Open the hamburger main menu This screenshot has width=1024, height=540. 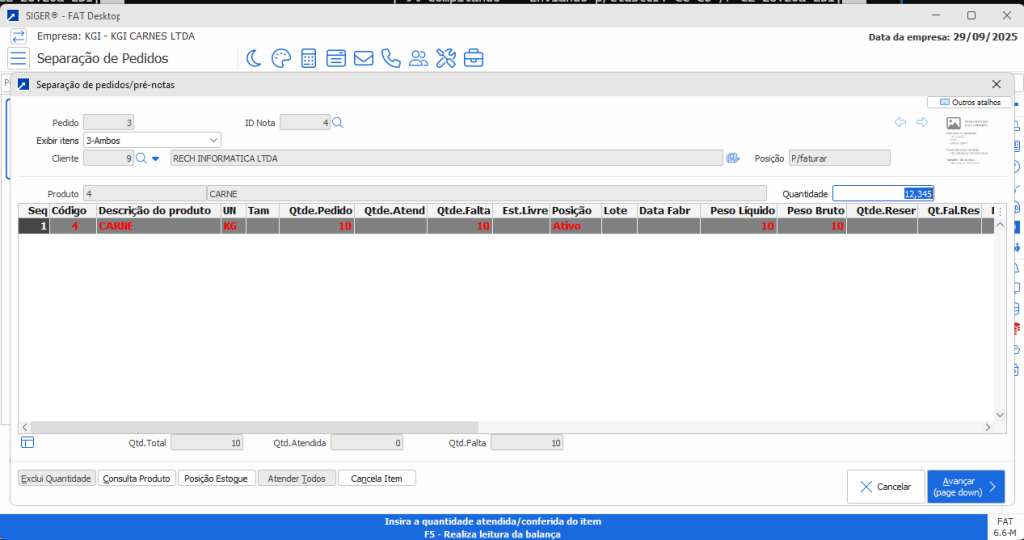click(18, 58)
